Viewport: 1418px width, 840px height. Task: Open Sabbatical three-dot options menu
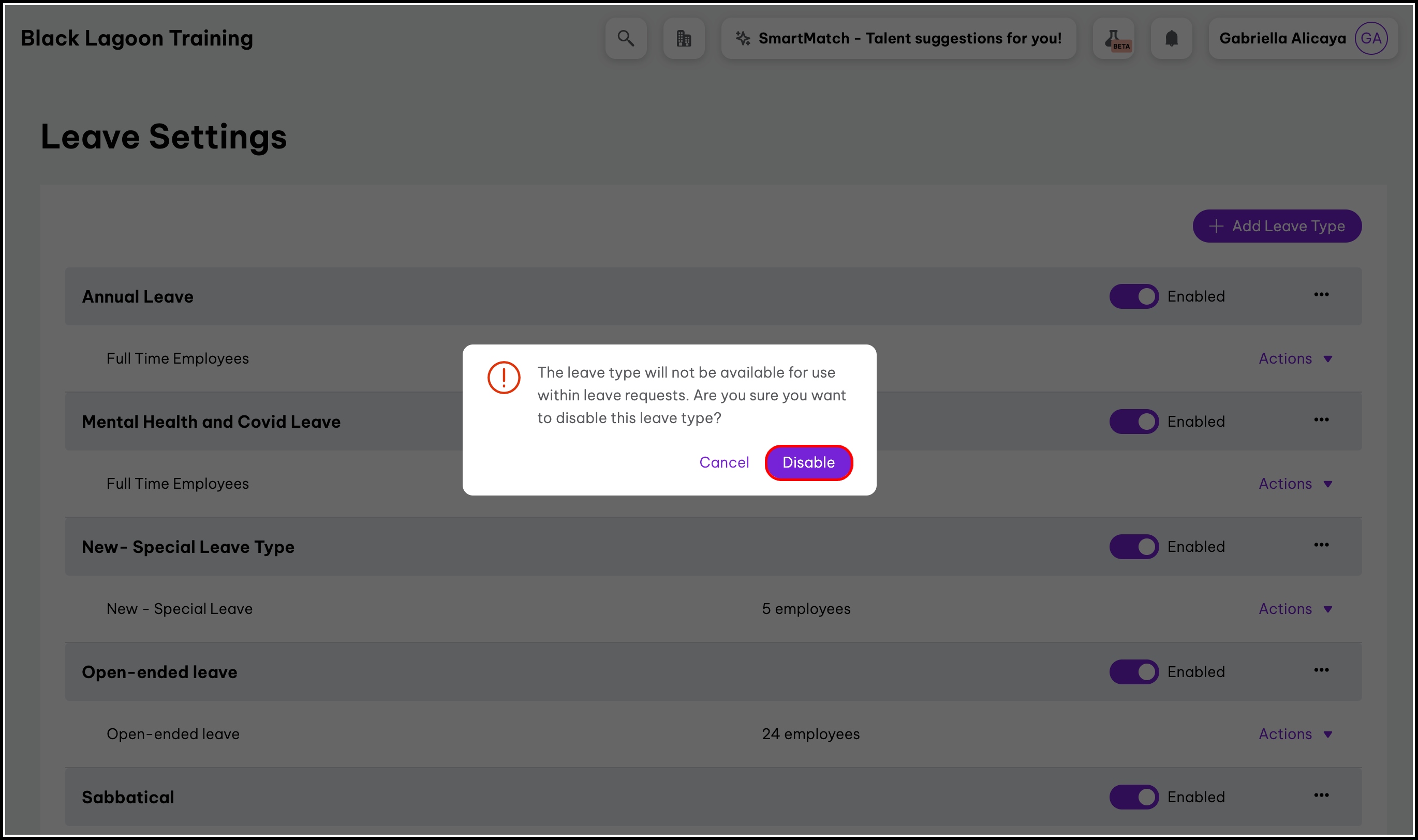[1321, 796]
